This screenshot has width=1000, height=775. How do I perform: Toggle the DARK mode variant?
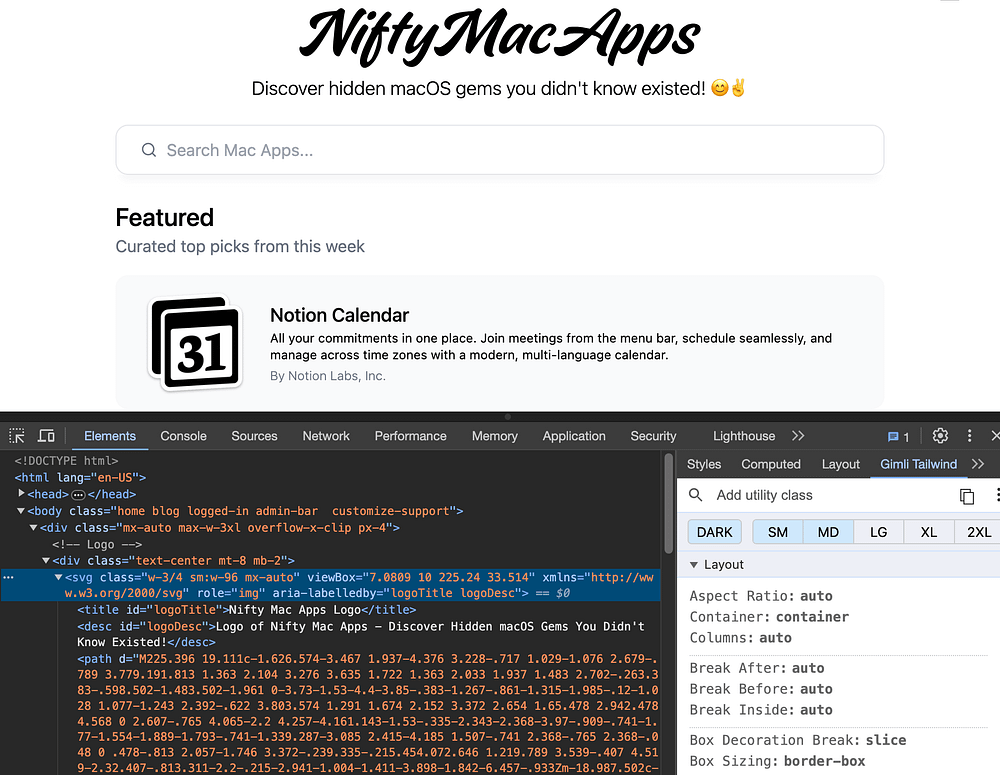point(714,532)
